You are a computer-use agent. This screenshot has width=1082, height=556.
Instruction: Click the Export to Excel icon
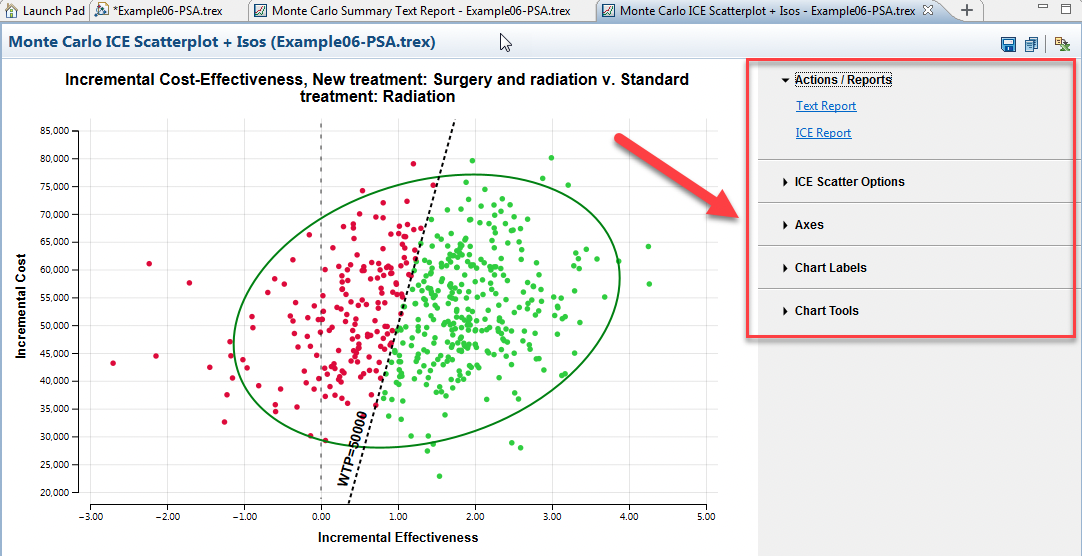[x=1061, y=44]
